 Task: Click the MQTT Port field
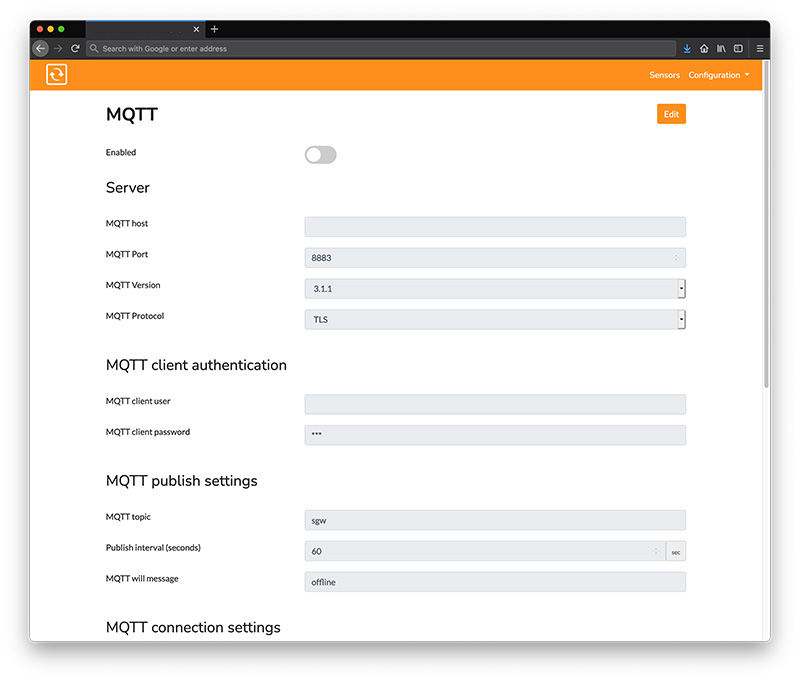click(495, 258)
